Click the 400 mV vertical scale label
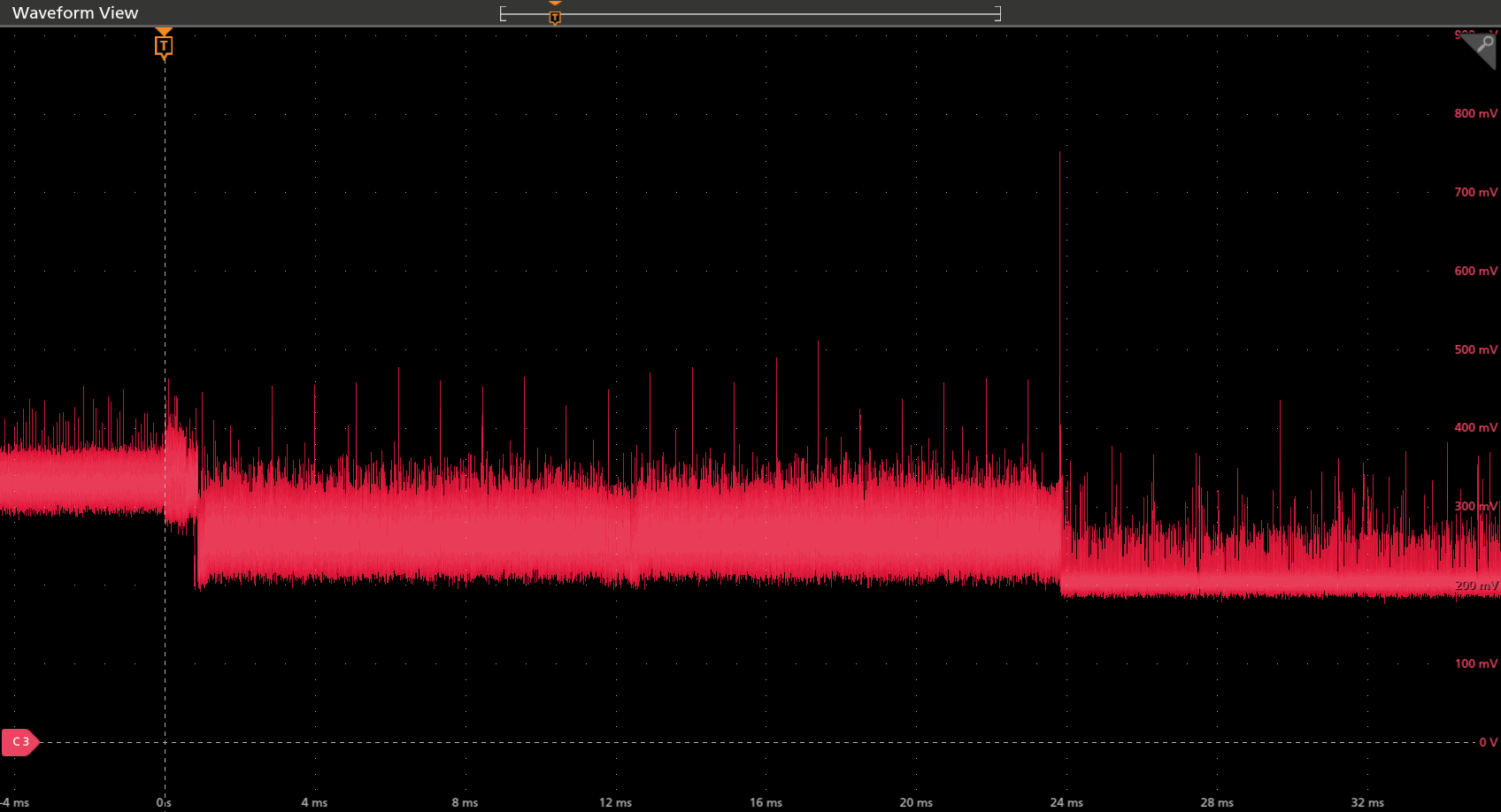 tap(1475, 427)
